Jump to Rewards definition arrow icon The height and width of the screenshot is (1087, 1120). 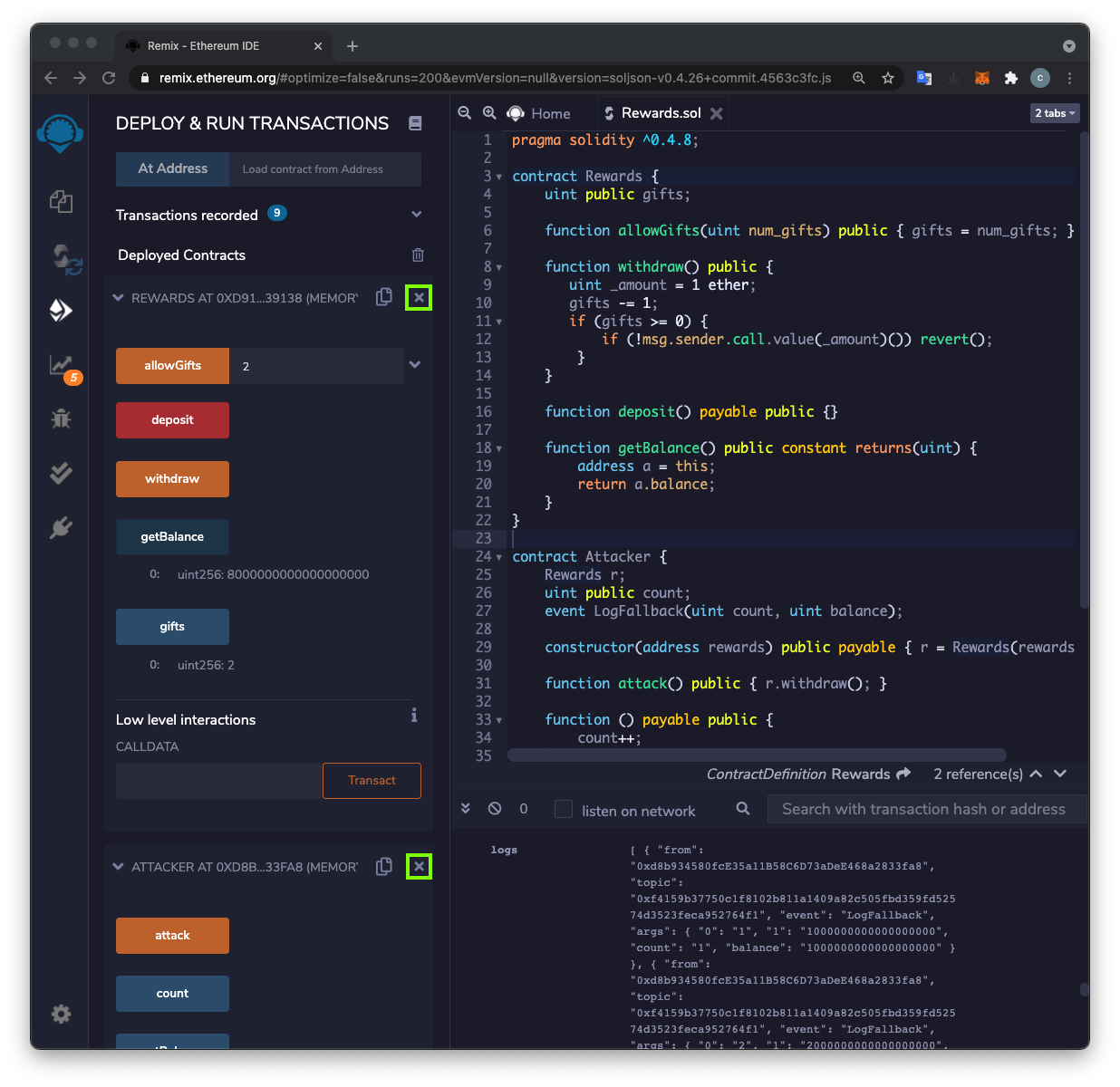click(903, 774)
